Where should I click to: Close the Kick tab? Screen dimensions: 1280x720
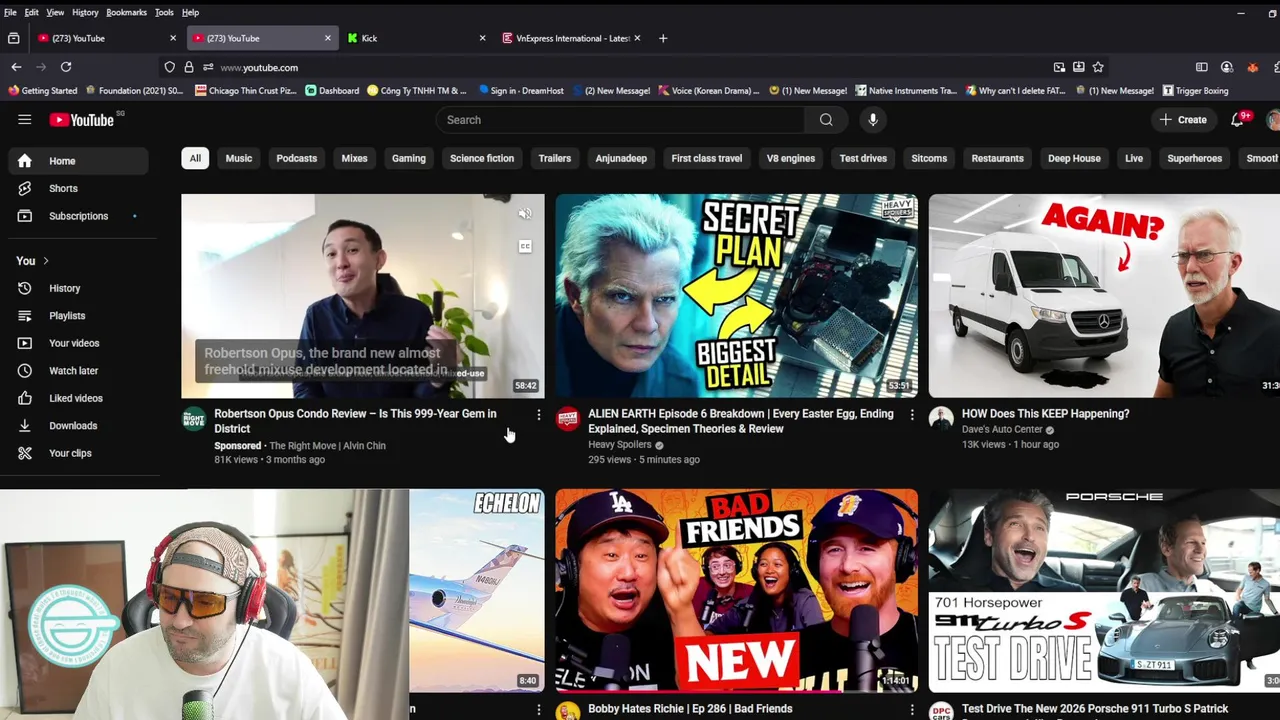pyautogui.click(x=482, y=38)
